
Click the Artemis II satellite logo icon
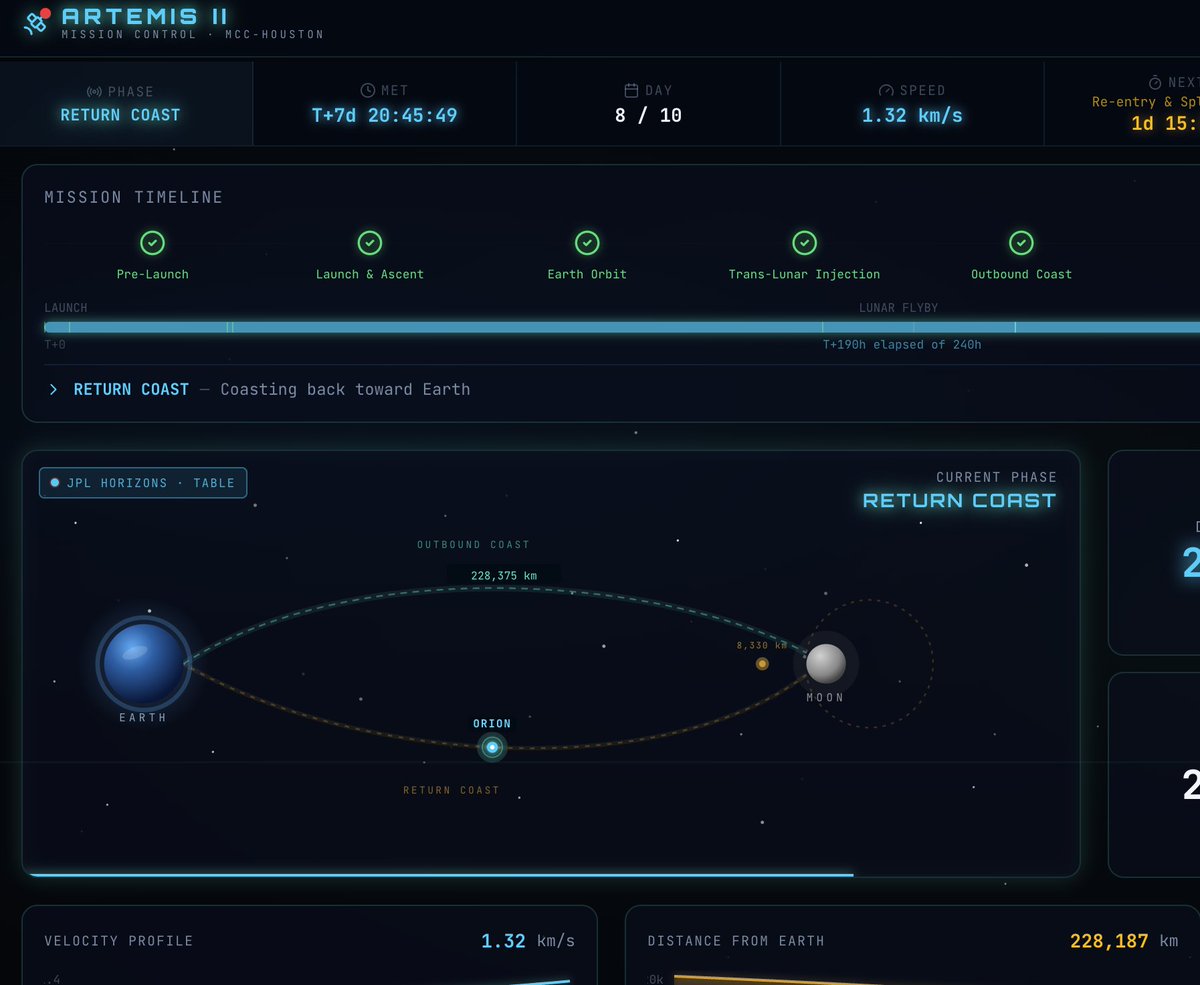point(36,22)
